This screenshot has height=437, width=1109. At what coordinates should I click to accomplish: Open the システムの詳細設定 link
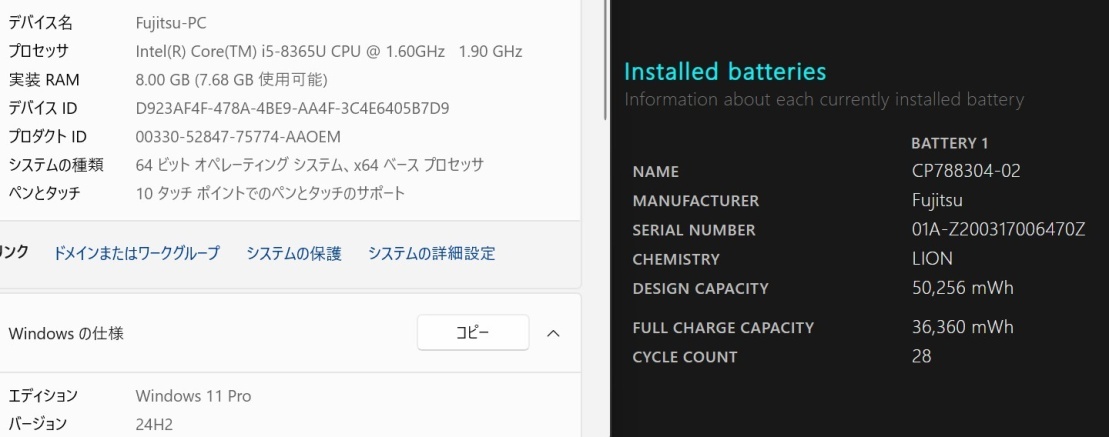(x=431, y=253)
